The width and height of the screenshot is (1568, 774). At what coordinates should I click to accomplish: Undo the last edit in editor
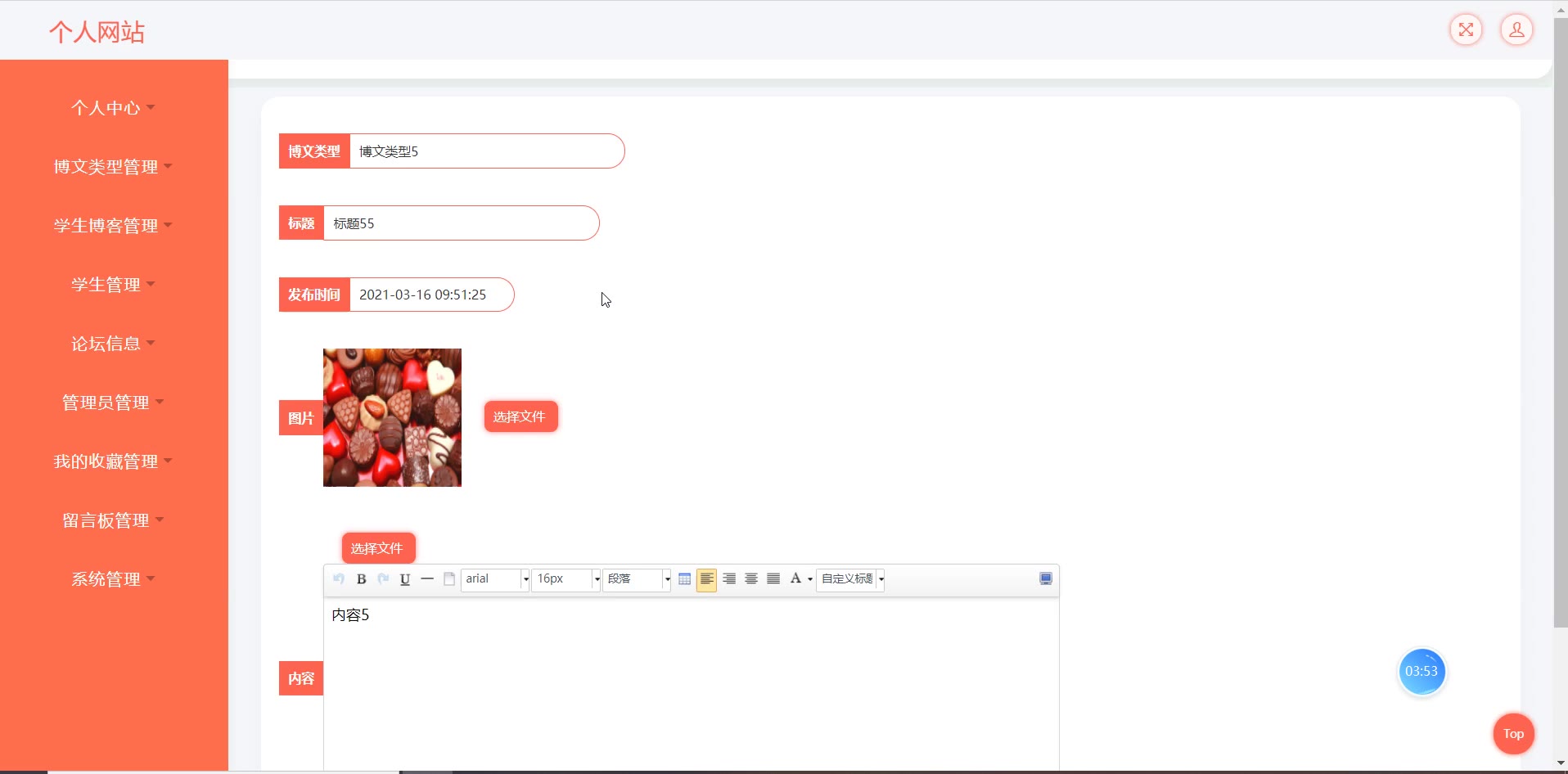[x=339, y=579]
